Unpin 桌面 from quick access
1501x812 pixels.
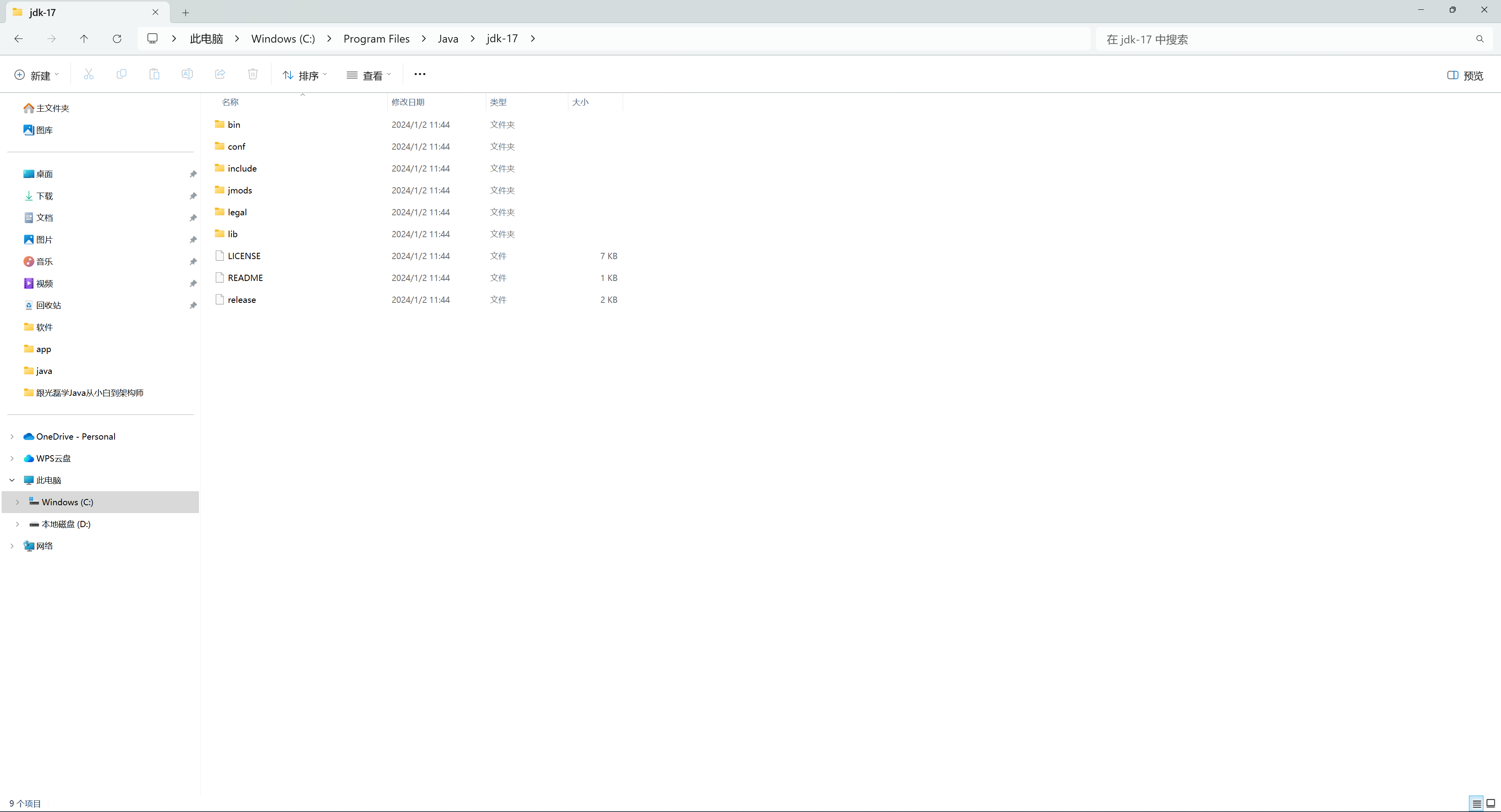[193, 174]
